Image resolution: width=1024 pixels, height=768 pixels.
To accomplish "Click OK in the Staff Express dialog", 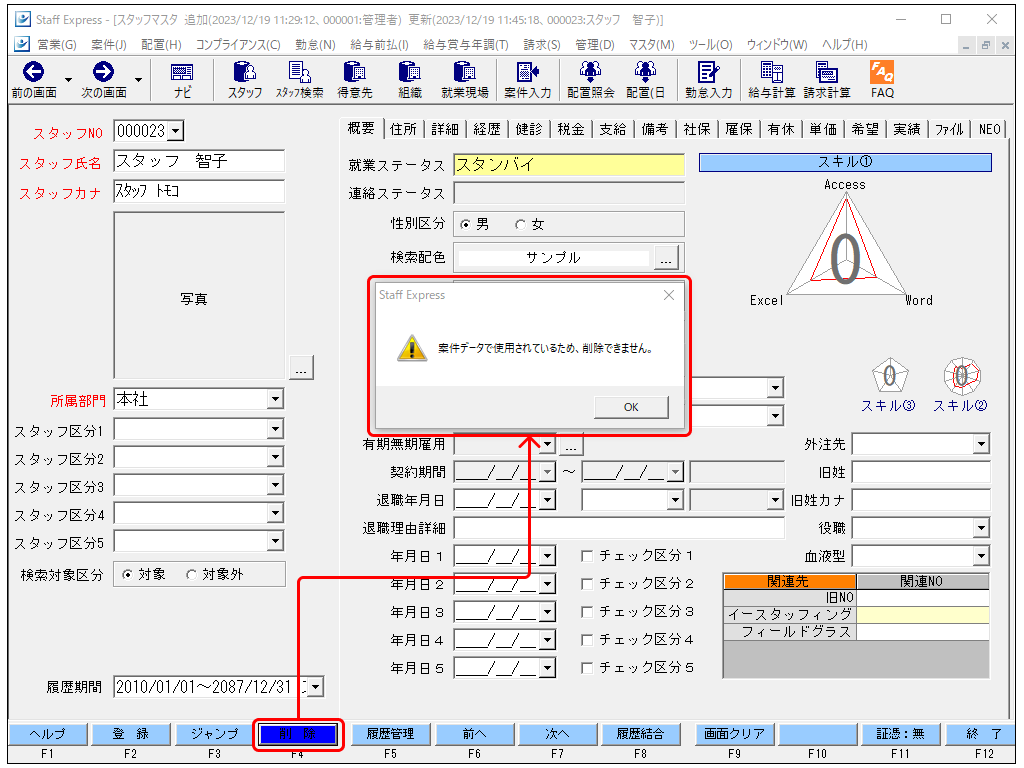I will pyautogui.click(x=631, y=407).
